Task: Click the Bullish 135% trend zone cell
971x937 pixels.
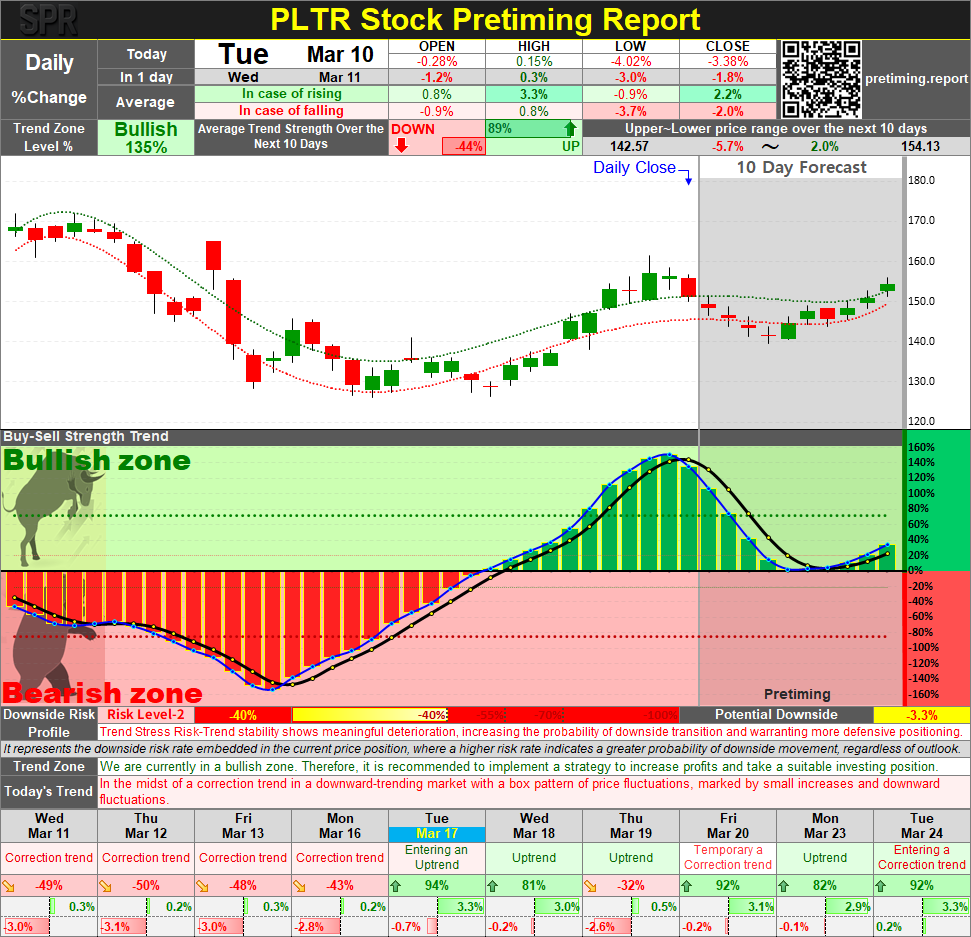Action: [x=146, y=137]
